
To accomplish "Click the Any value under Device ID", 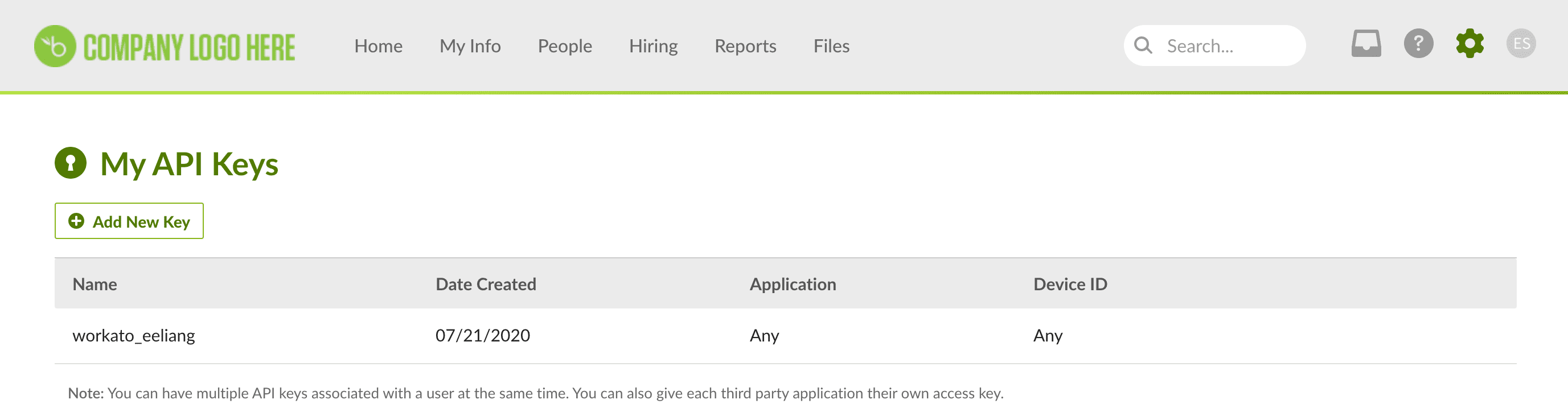I will (x=1048, y=336).
